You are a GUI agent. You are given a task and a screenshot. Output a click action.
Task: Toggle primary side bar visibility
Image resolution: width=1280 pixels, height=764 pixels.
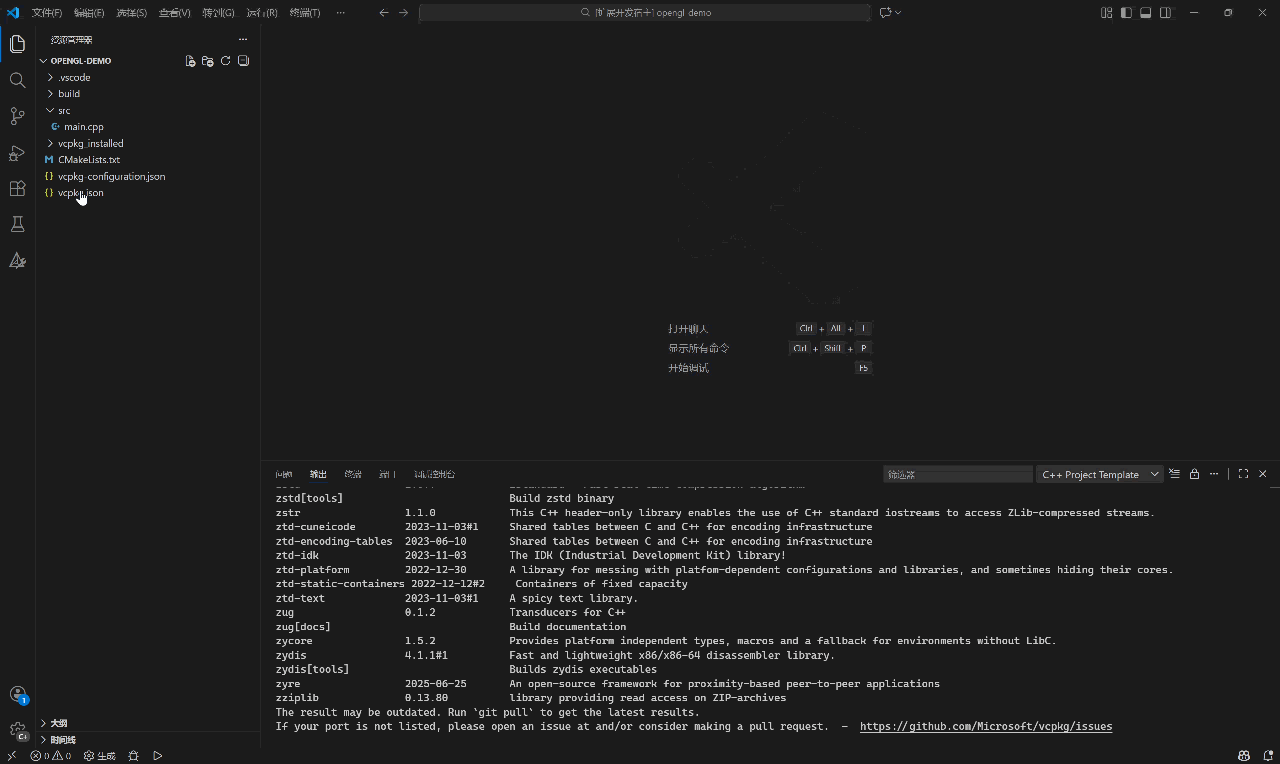point(1126,12)
